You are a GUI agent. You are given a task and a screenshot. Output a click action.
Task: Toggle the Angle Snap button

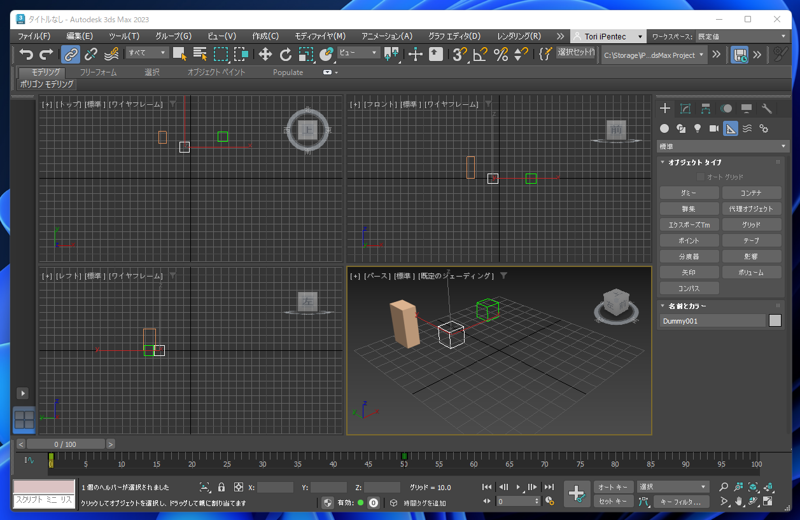tap(480, 55)
